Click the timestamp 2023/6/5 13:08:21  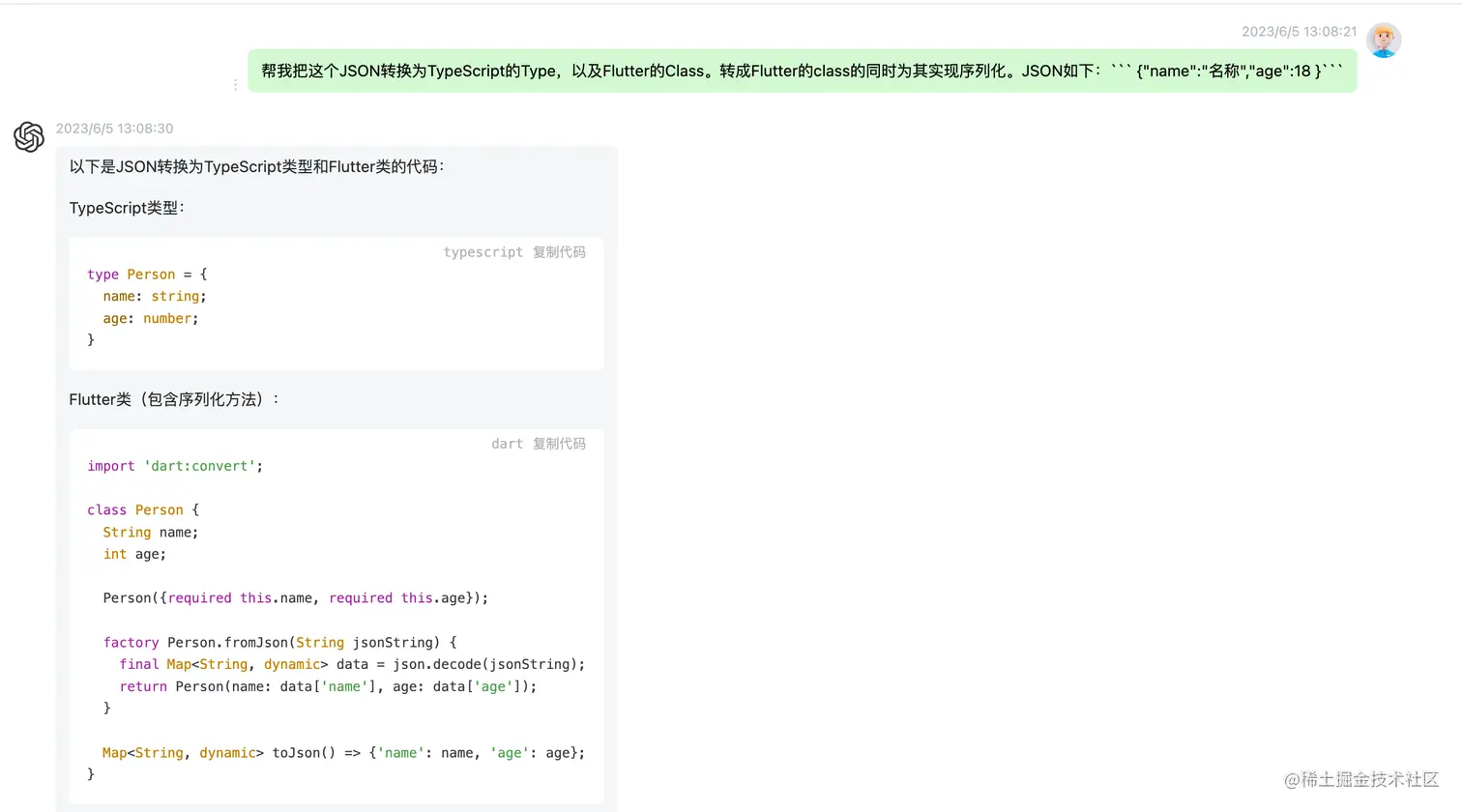(x=1299, y=32)
